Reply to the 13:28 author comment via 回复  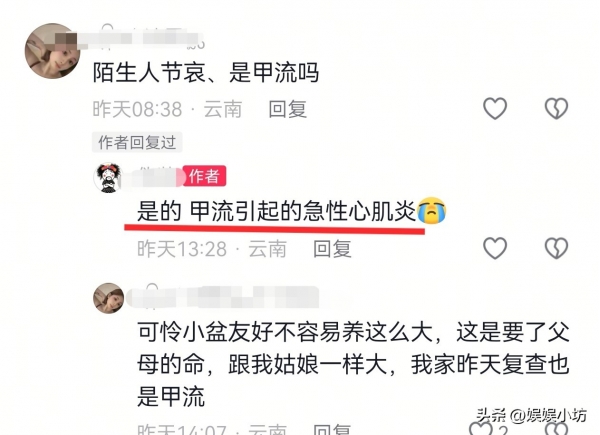pos(332,249)
